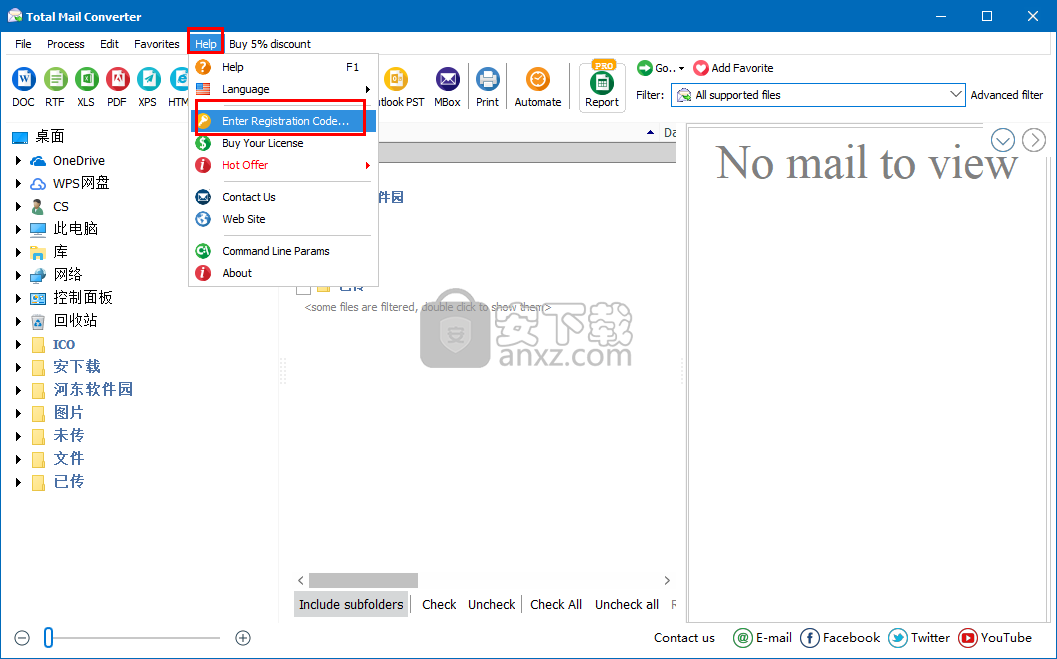
Task: Open the PRO Report button
Action: [602, 87]
